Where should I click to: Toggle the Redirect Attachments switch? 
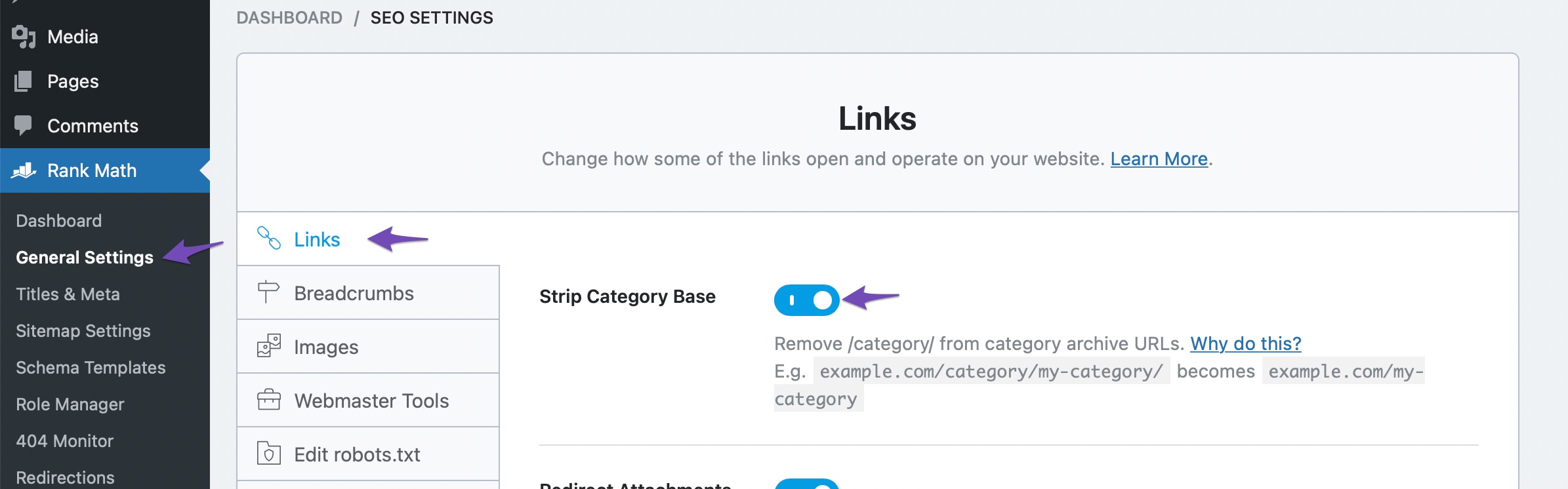click(806, 485)
